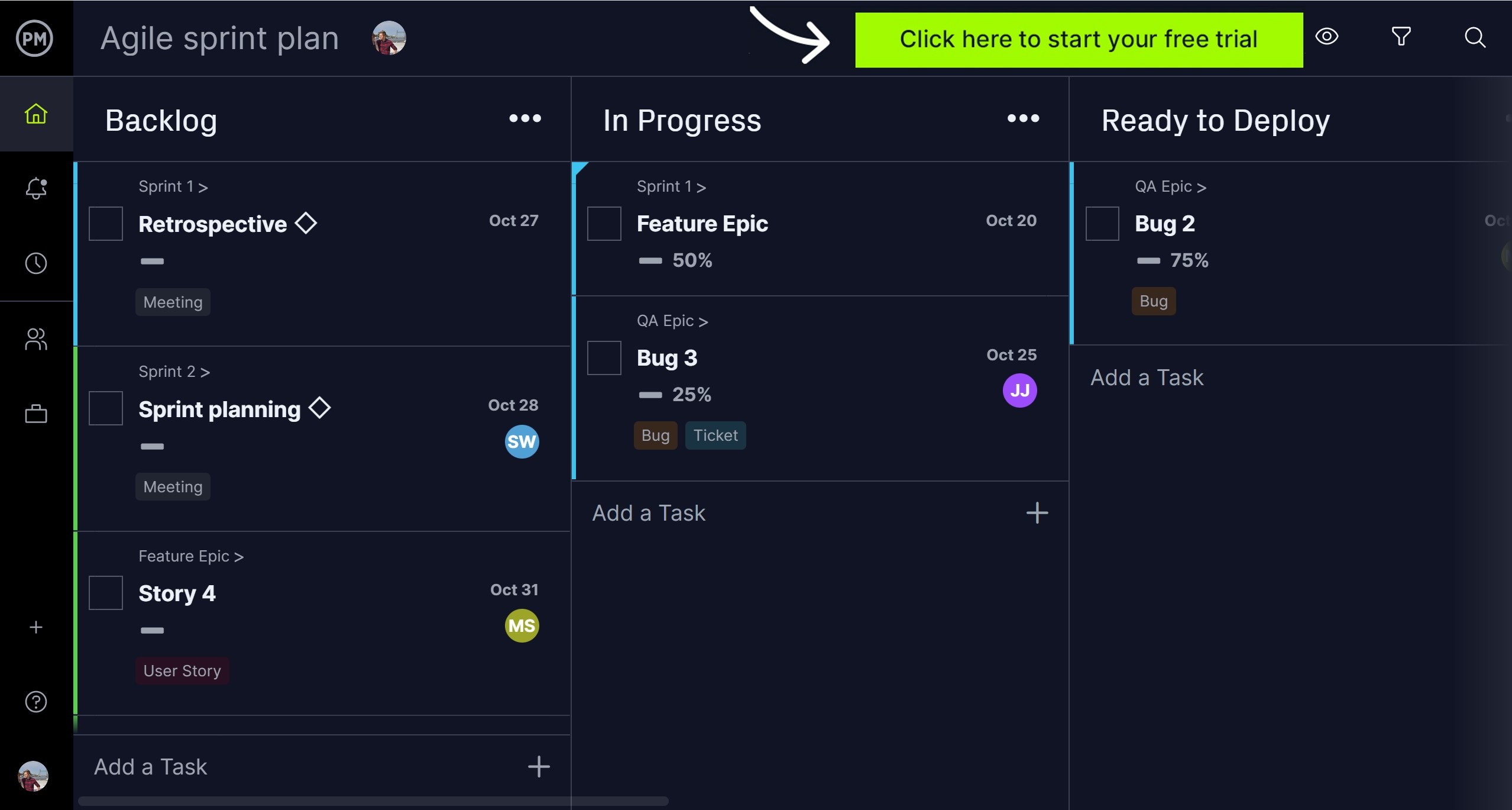The image size is (1512, 810).
Task: Select the Bug tag on Bug 3 task
Action: click(x=654, y=435)
